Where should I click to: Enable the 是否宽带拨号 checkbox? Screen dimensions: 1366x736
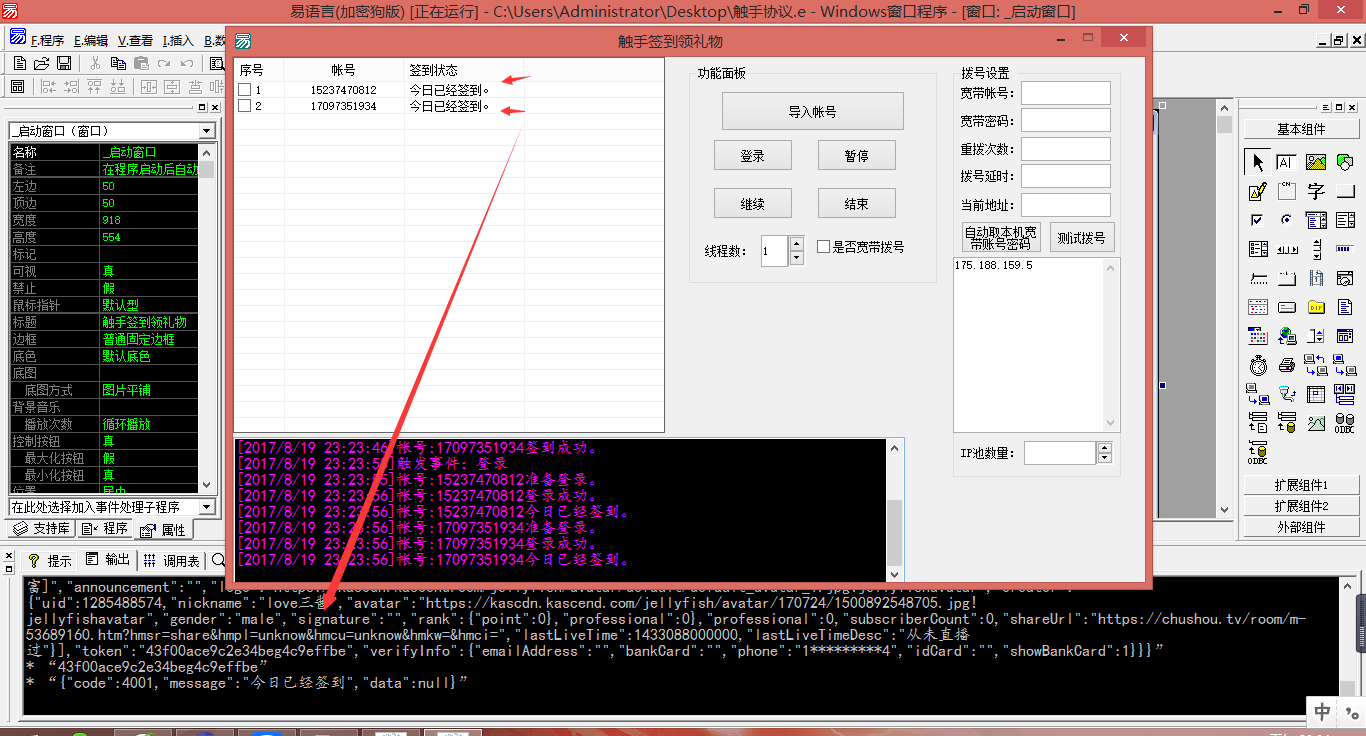click(823, 247)
